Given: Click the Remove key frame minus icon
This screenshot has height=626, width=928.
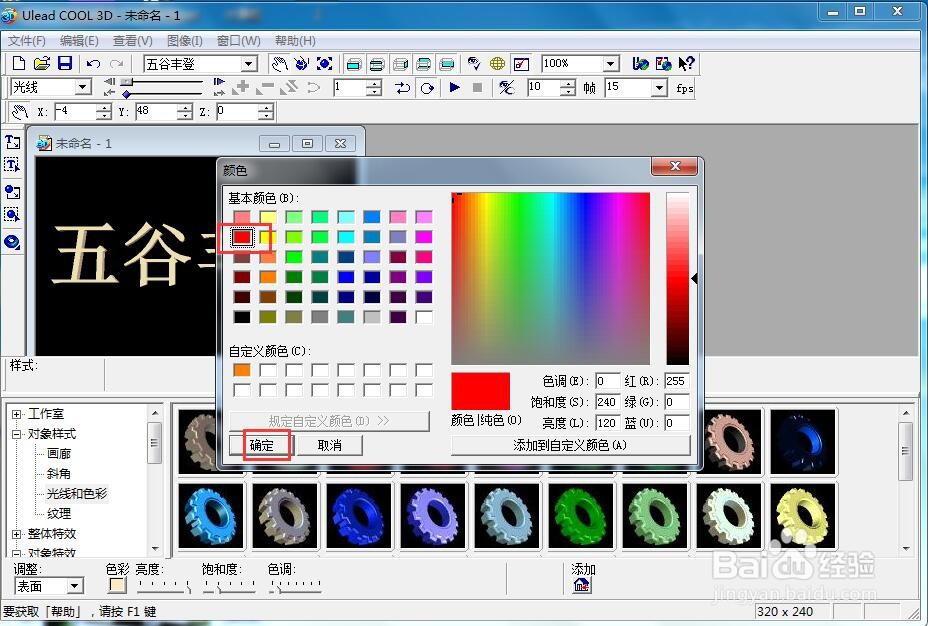Looking at the screenshot, I should point(265,88).
